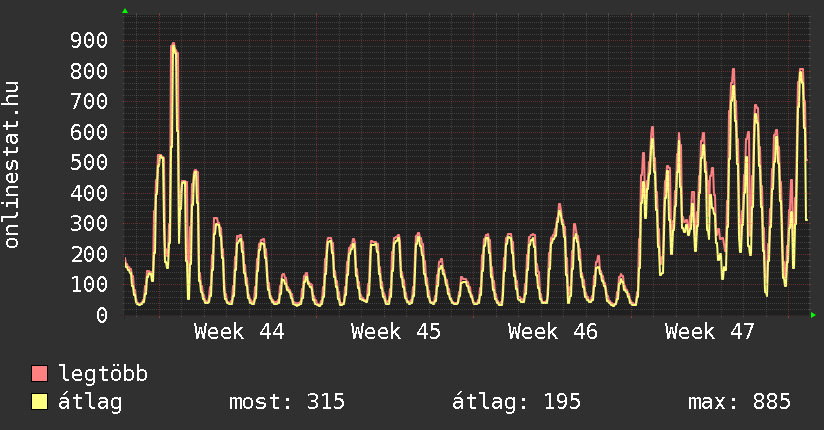The width and height of the screenshot is (824, 430).
Task: Select the Week 45 axis label
Action: pyautogui.click(x=396, y=331)
